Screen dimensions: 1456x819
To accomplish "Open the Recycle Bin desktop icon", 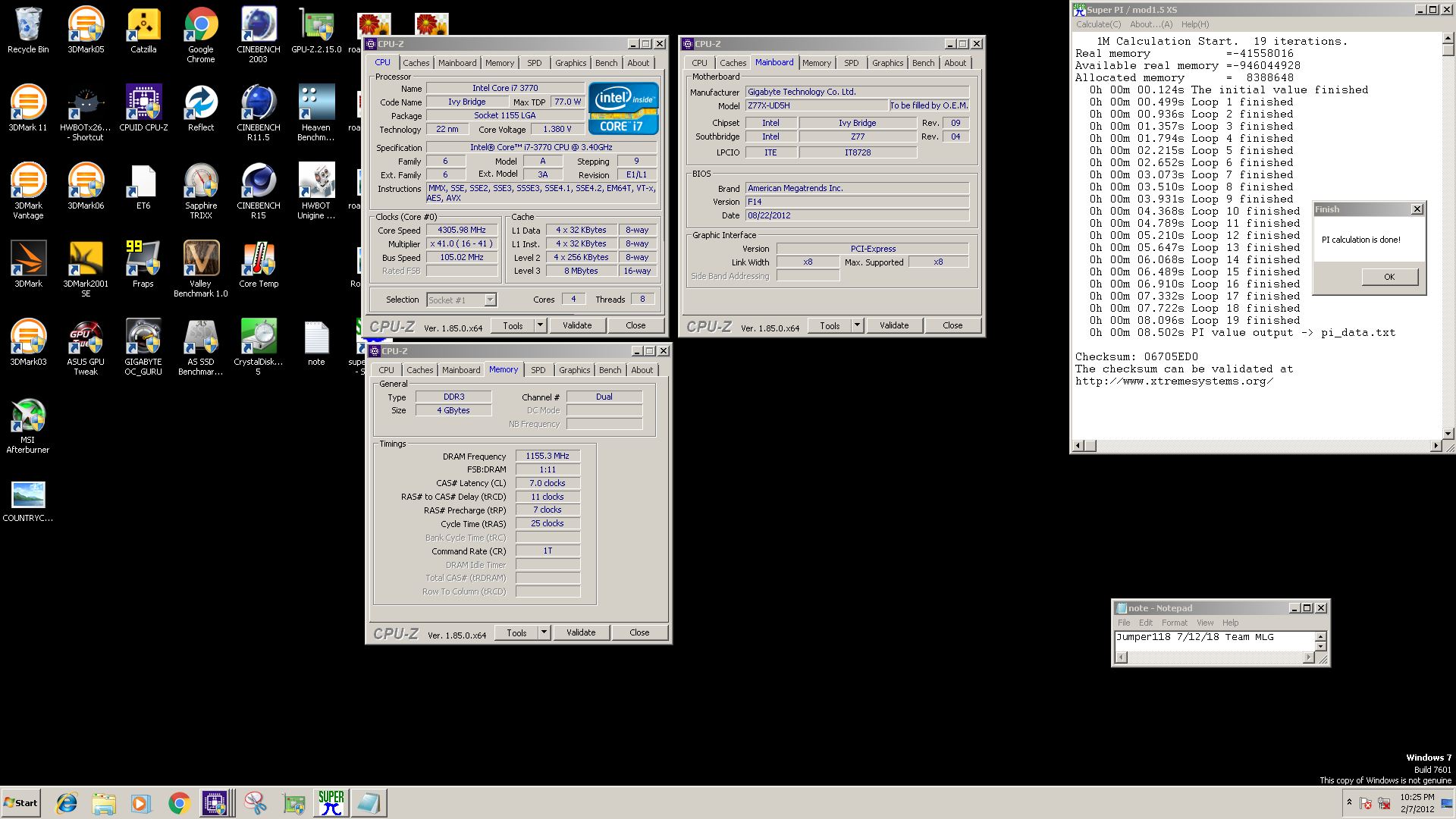I will pos(28,30).
